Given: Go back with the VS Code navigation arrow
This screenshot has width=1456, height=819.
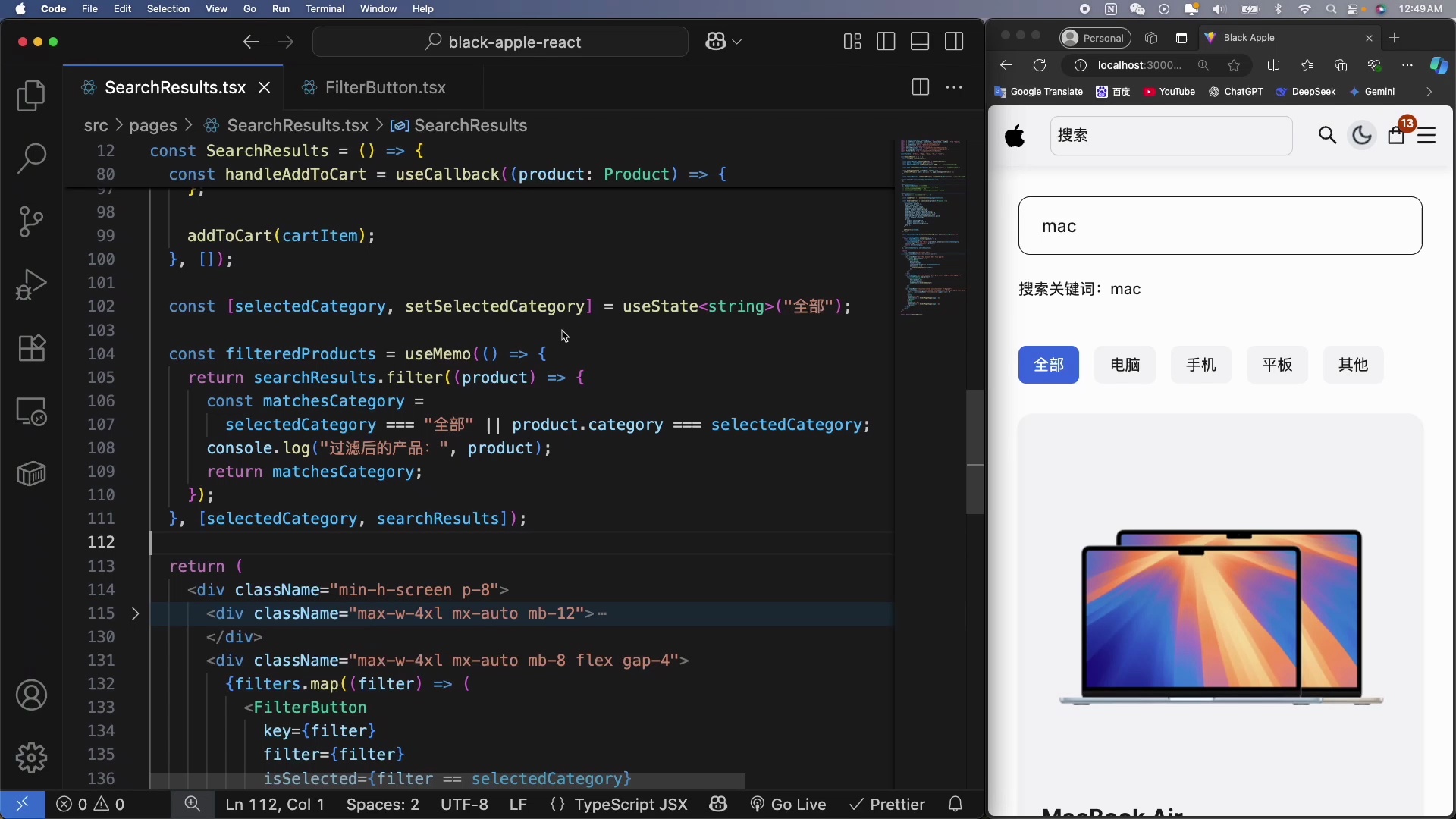Looking at the screenshot, I should 251,42.
